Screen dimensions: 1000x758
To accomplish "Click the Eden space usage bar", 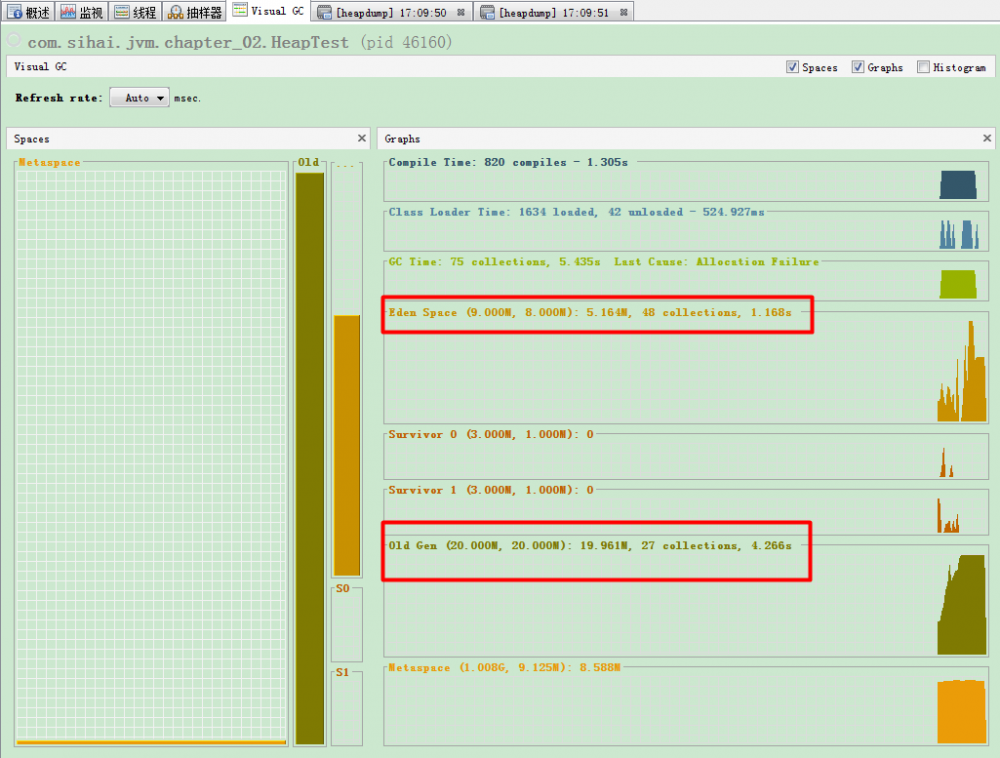I will 347,445.
